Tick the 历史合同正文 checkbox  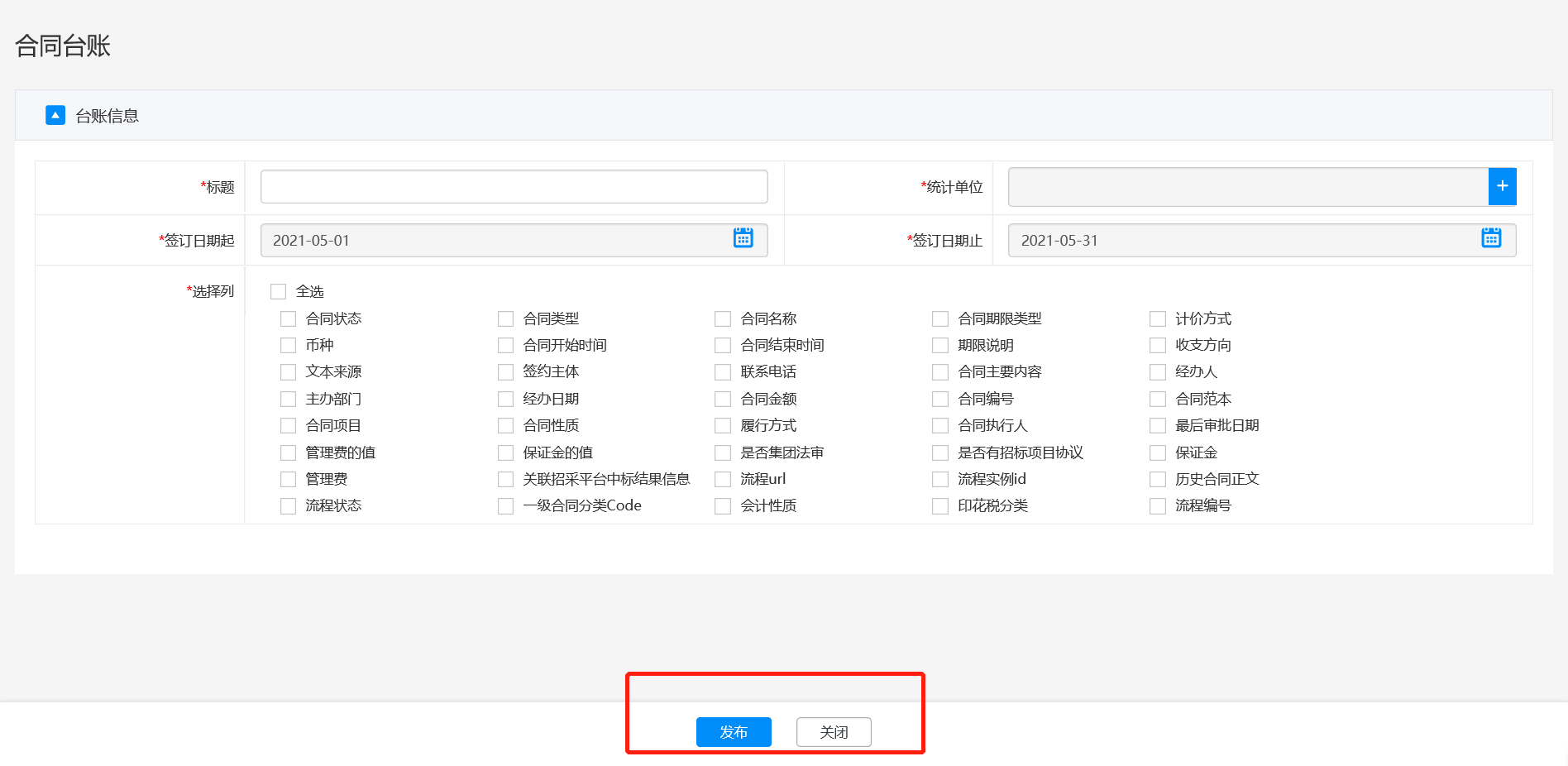click(1158, 480)
